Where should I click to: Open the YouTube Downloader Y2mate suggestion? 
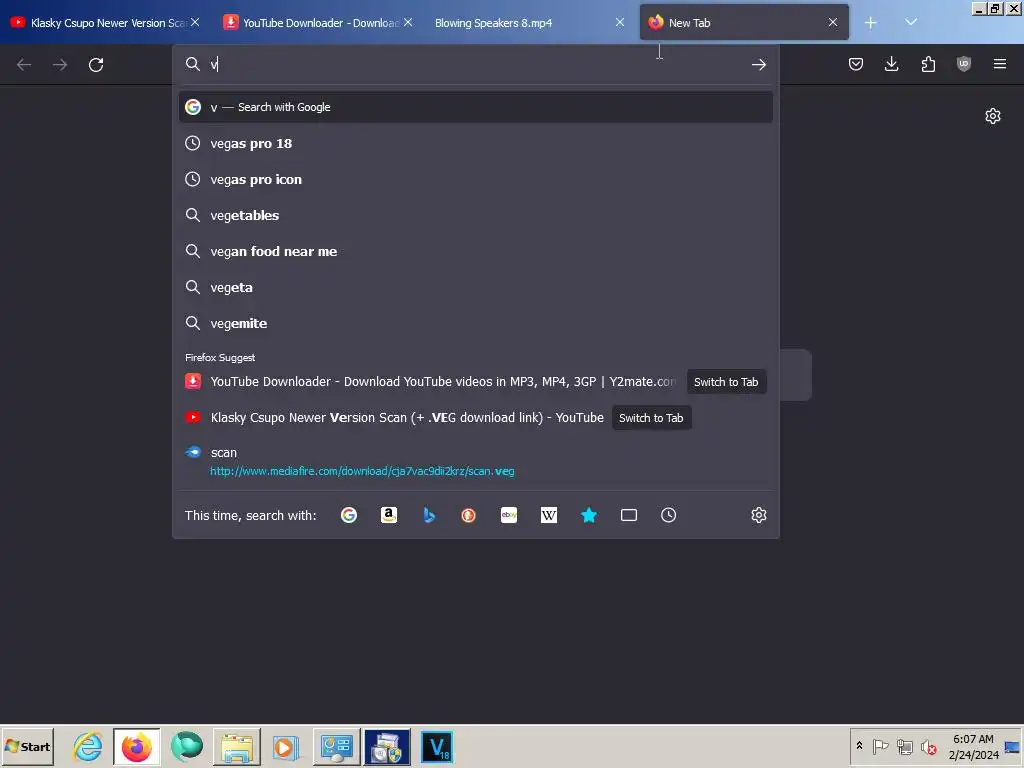[x=443, y=381]
